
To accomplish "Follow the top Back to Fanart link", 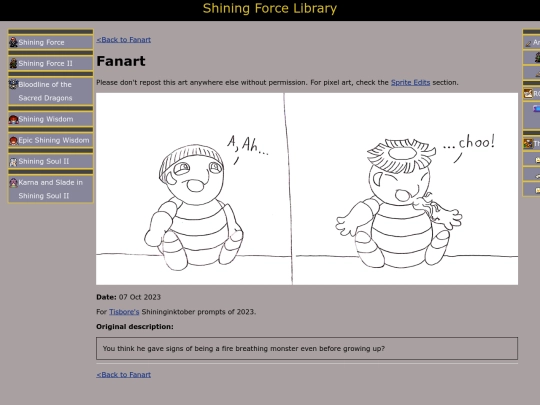I will click(124, 40).
